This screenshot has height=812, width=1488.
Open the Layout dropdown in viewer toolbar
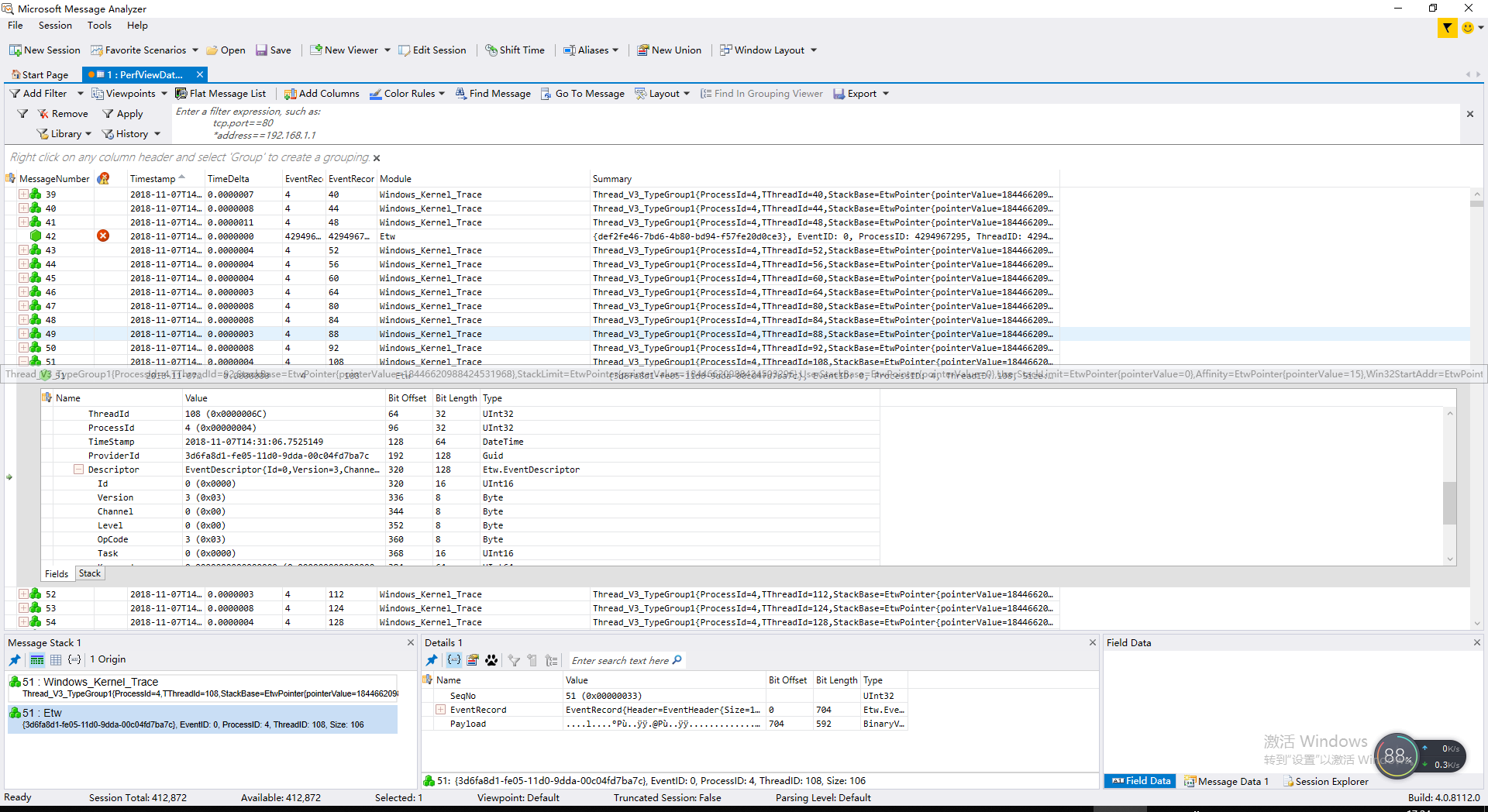pyautogui.click(x=662, y=94)
